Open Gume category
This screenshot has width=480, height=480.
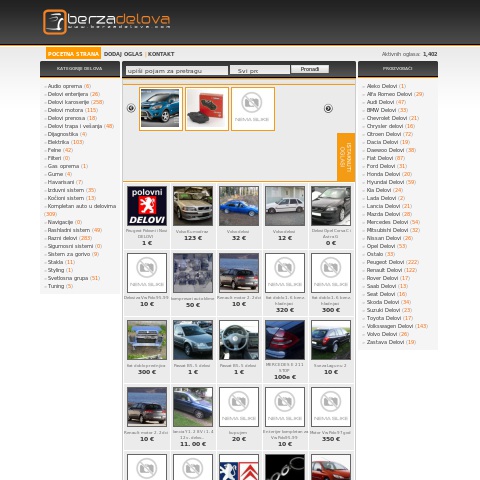pos(55,174)
